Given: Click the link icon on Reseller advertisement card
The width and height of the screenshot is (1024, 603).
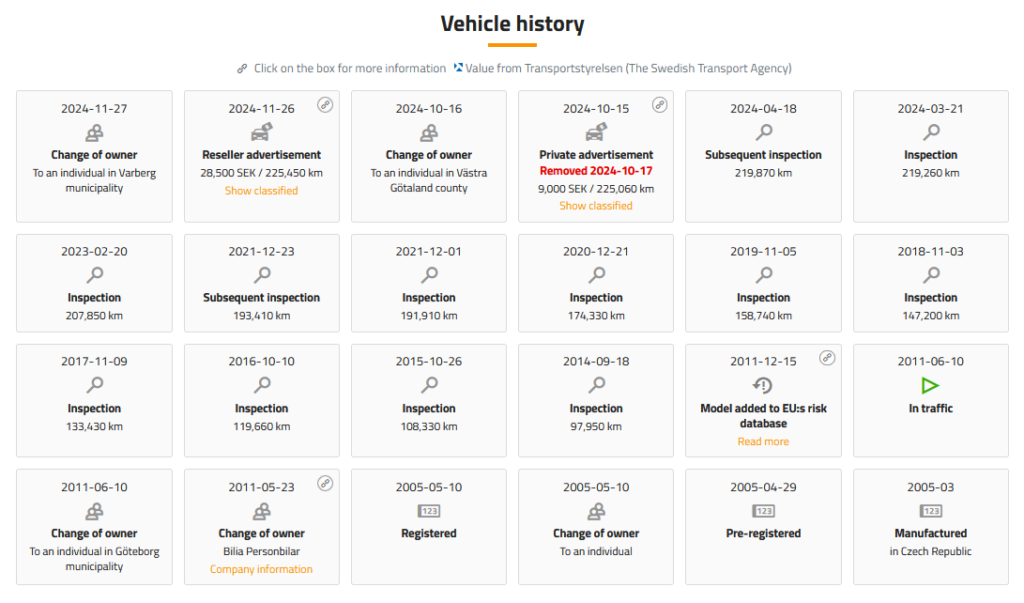Looking at the screenshot, I should (325, 105).
